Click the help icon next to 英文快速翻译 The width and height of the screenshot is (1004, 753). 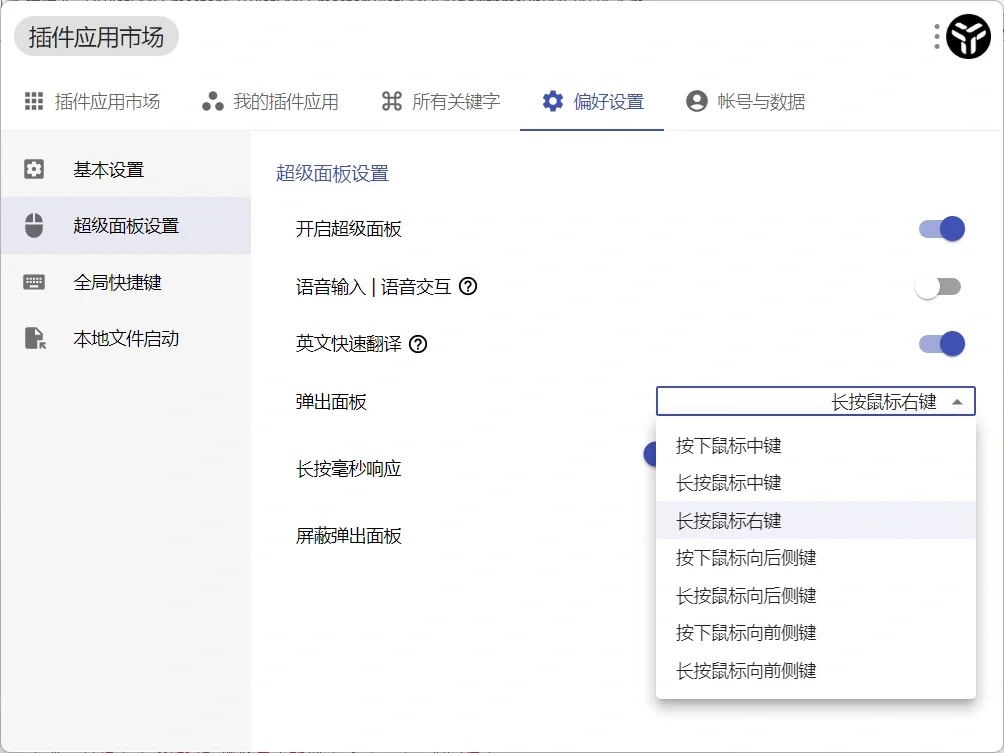[x=417, y=344]
